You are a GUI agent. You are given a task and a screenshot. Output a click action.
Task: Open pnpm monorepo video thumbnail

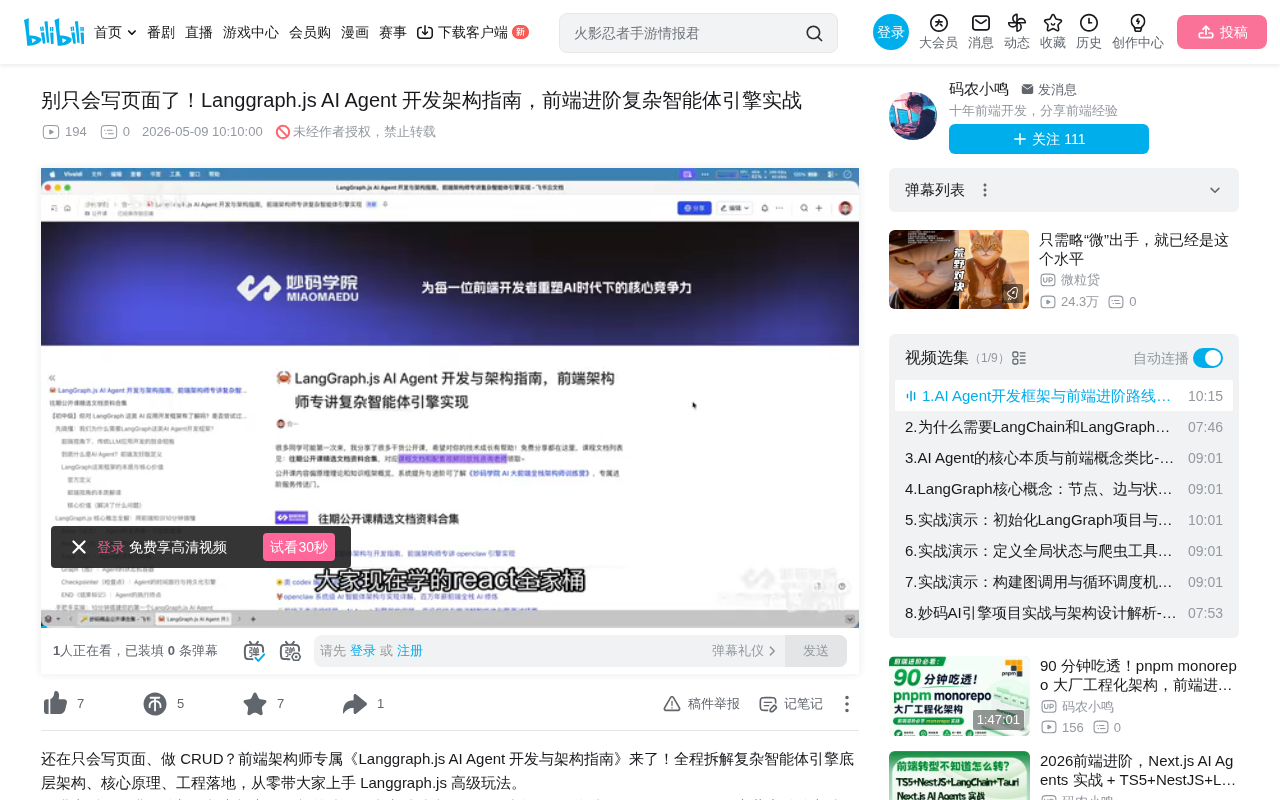(x=959, y=696)
